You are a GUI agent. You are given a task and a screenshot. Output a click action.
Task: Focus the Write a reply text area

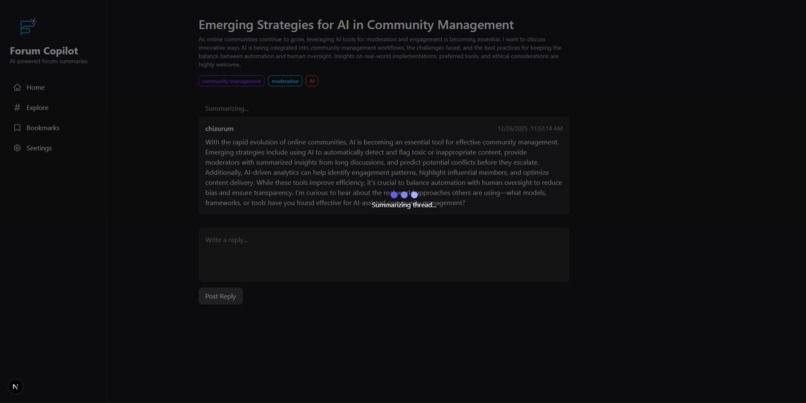tap(384, 255)
